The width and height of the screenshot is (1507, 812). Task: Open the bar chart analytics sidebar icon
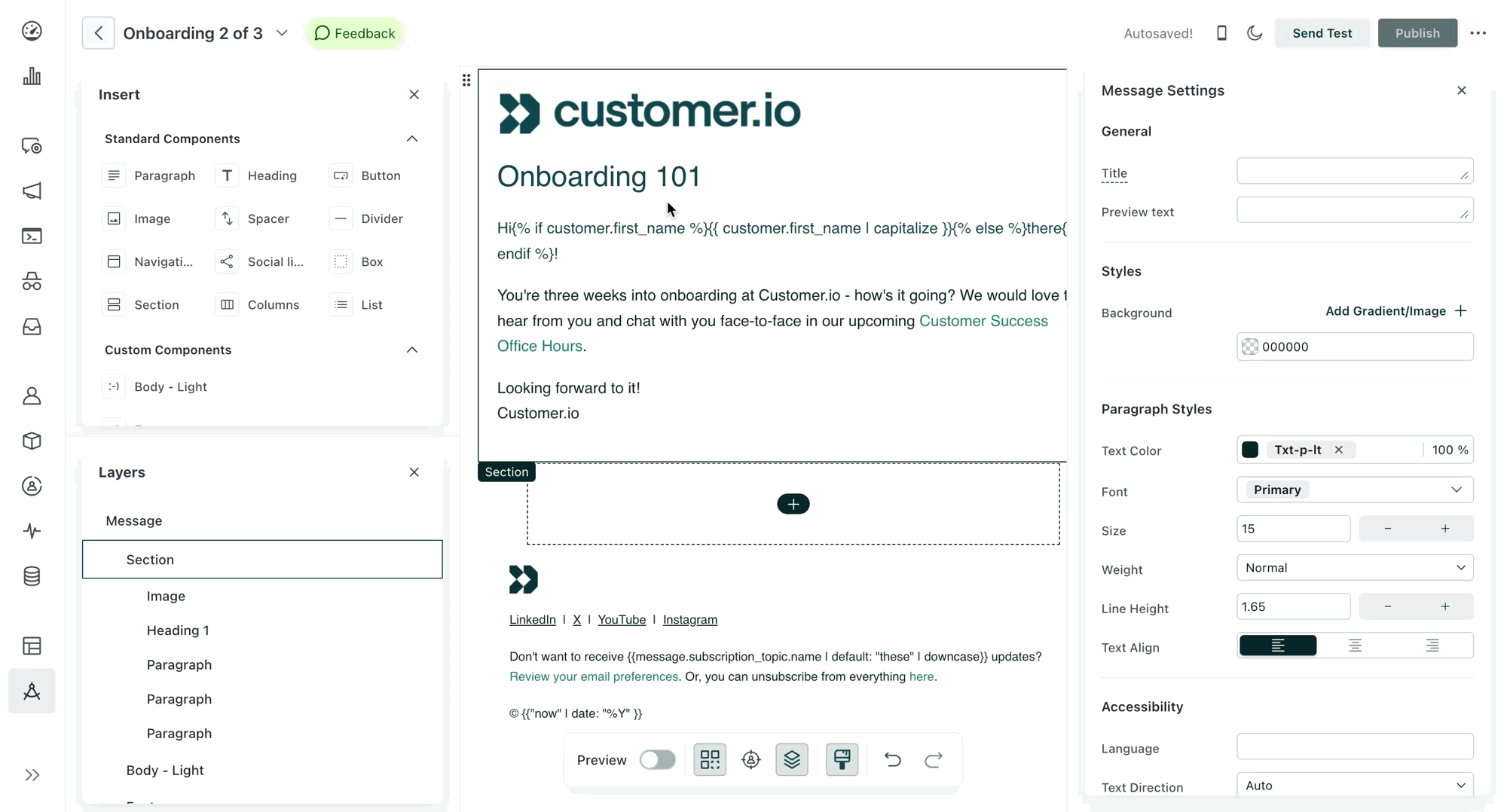32,76
